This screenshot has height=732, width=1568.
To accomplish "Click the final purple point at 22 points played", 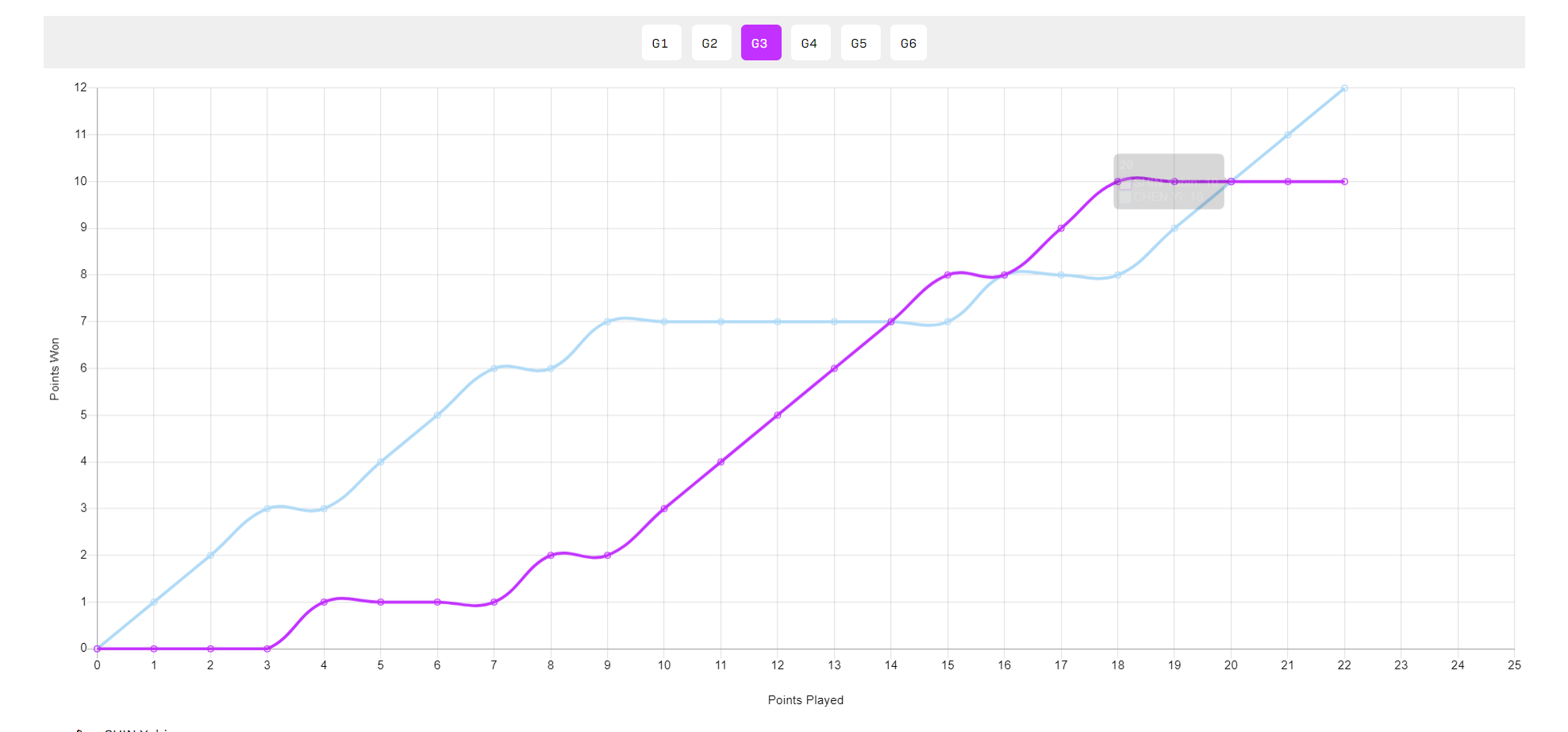I will [1343, 182].
